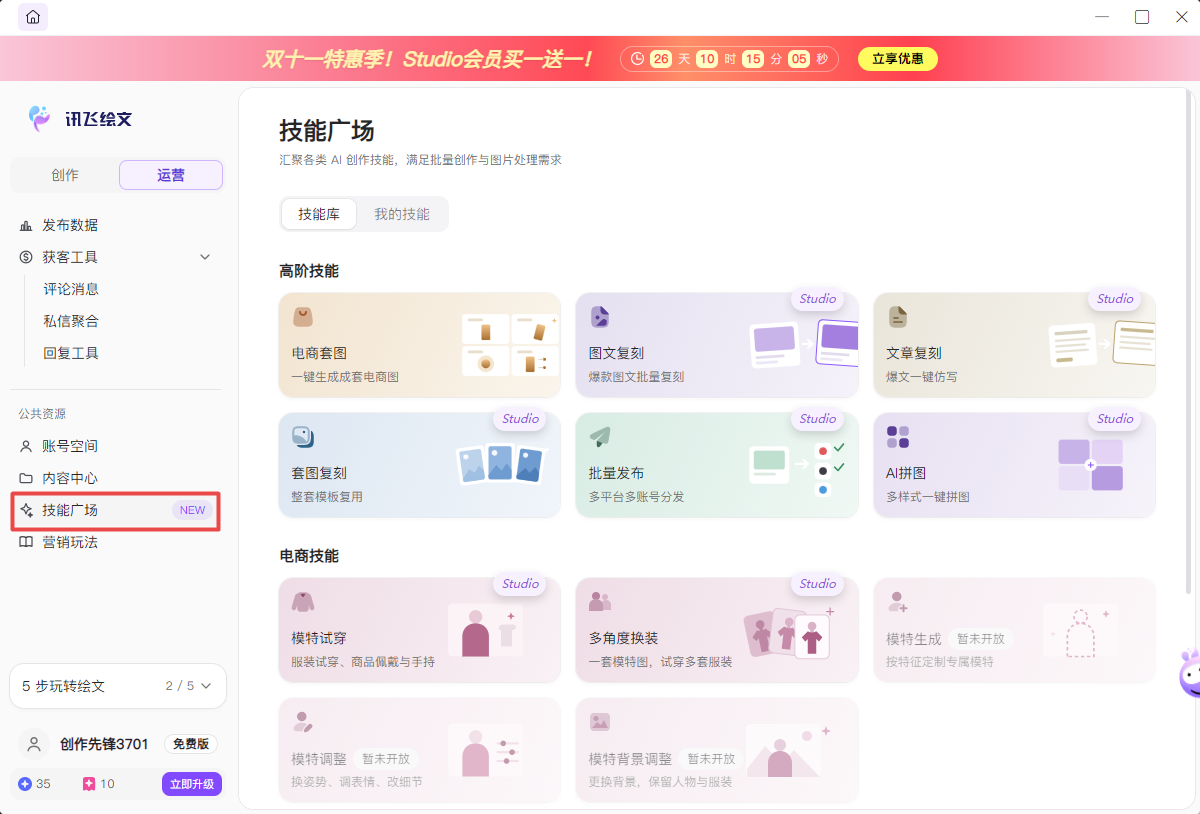The height and width of the screenshot is (814, 1200).
Task: Select the 我的技能 tab
Action: tap(402, 214)
